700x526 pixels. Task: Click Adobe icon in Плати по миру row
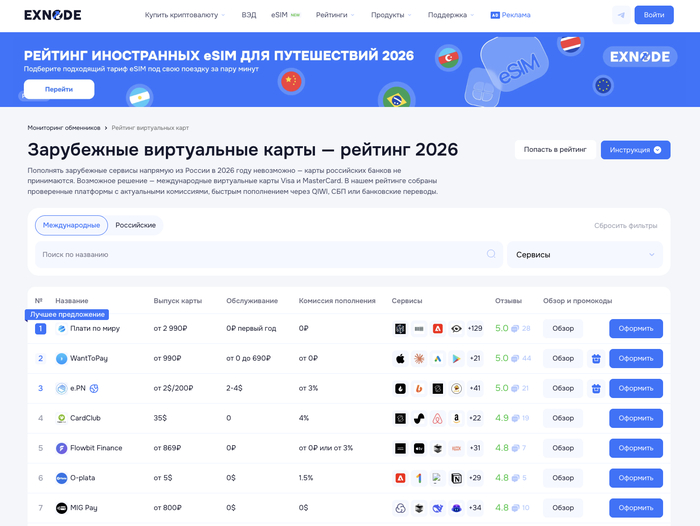438,329
